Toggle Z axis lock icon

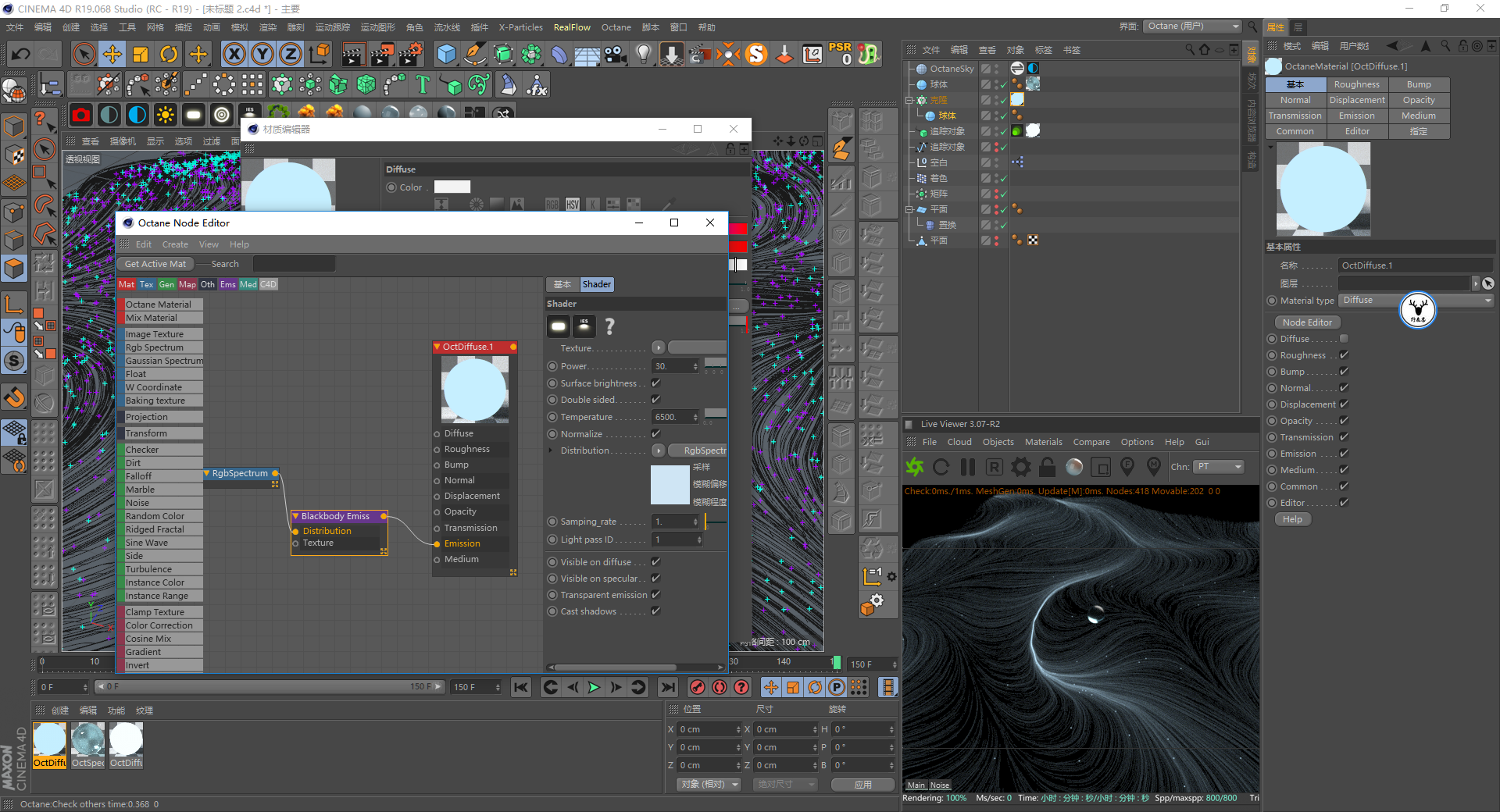(291, 54)
